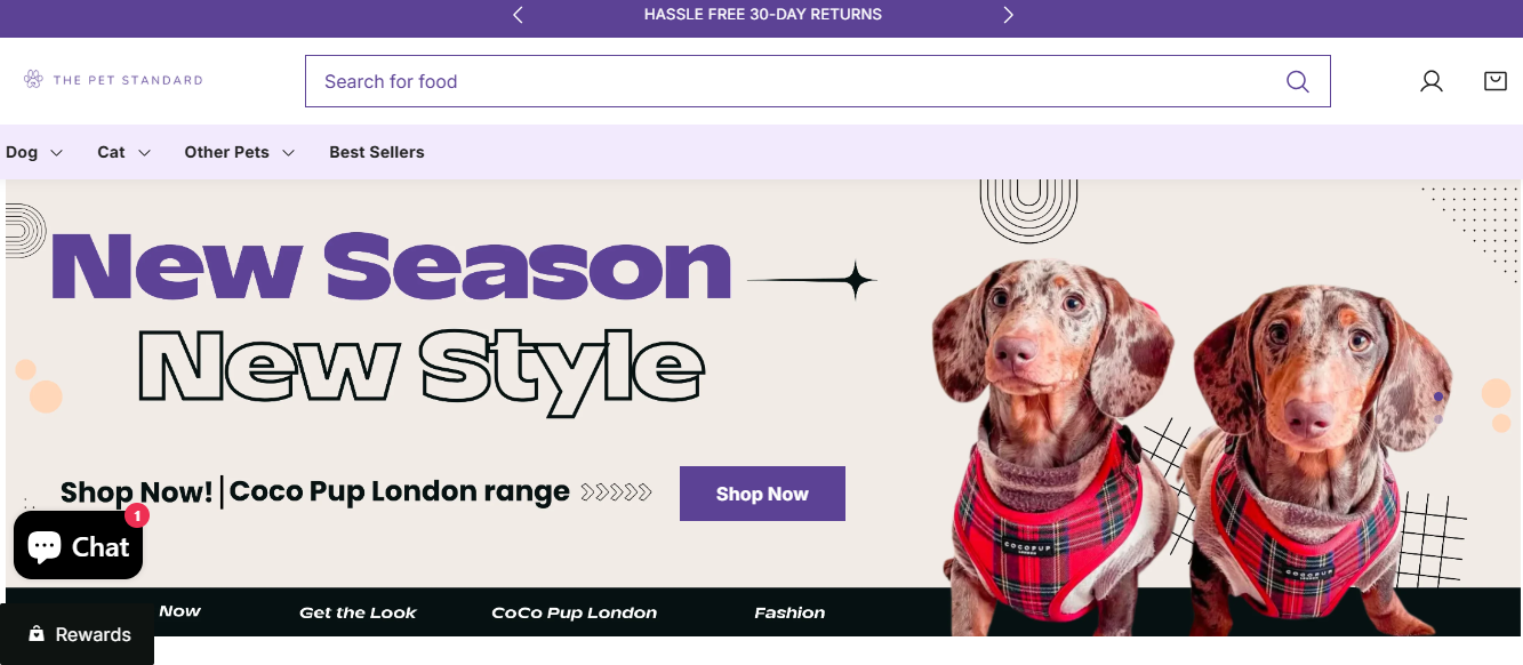Go to Best Sellers page

tap(377, 152)
